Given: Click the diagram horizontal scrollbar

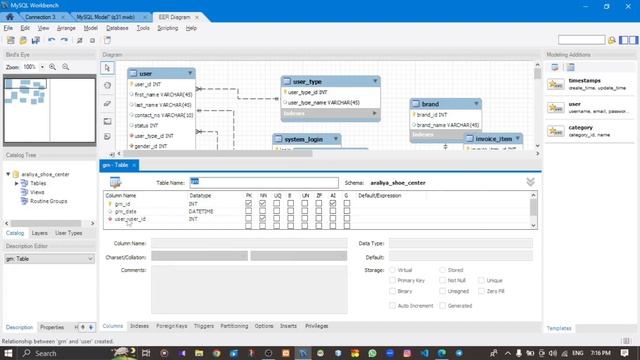Looking at the screenshot, I should (x=218, y=154).
